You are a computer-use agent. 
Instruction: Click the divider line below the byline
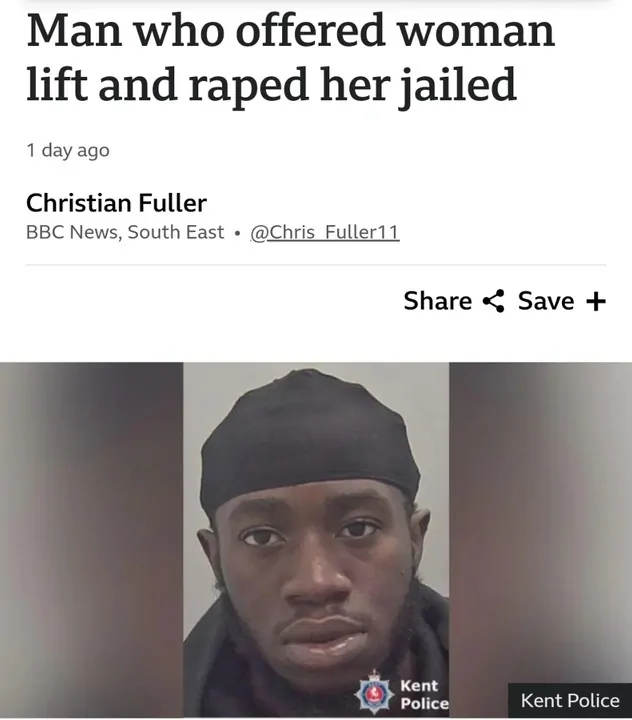316,265
